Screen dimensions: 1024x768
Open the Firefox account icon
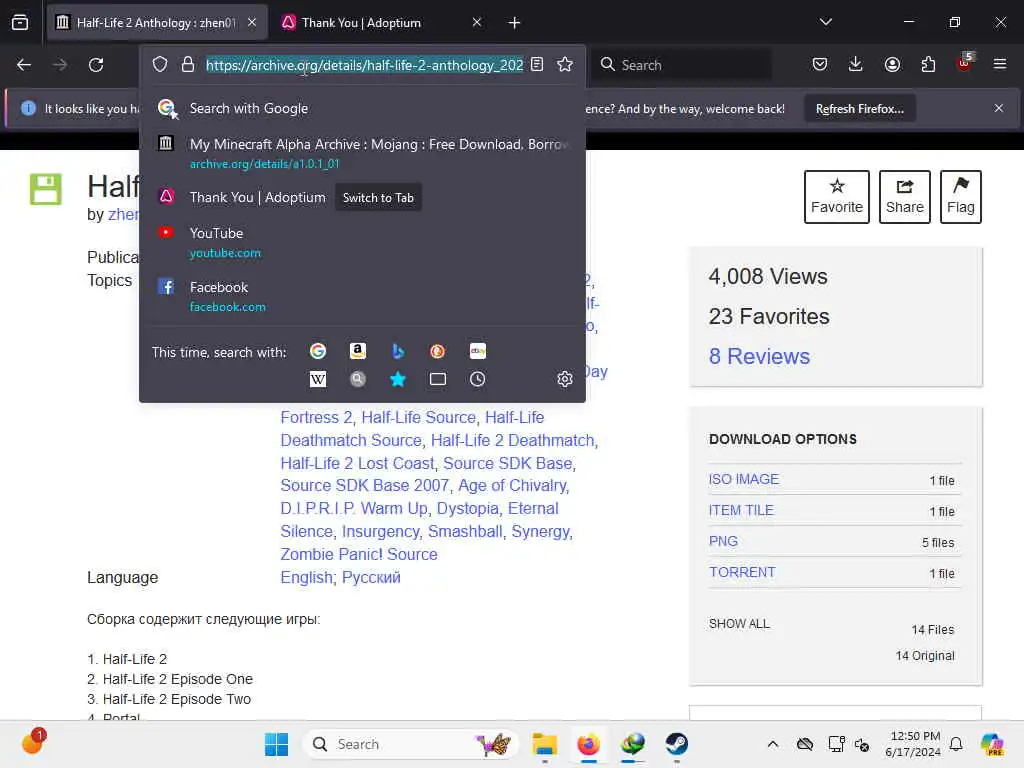[892, 65]
